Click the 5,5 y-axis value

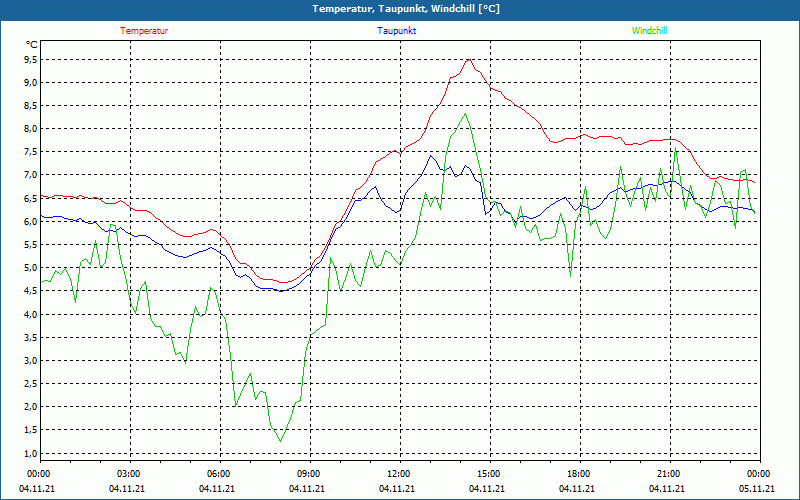(x=31, y=245)
